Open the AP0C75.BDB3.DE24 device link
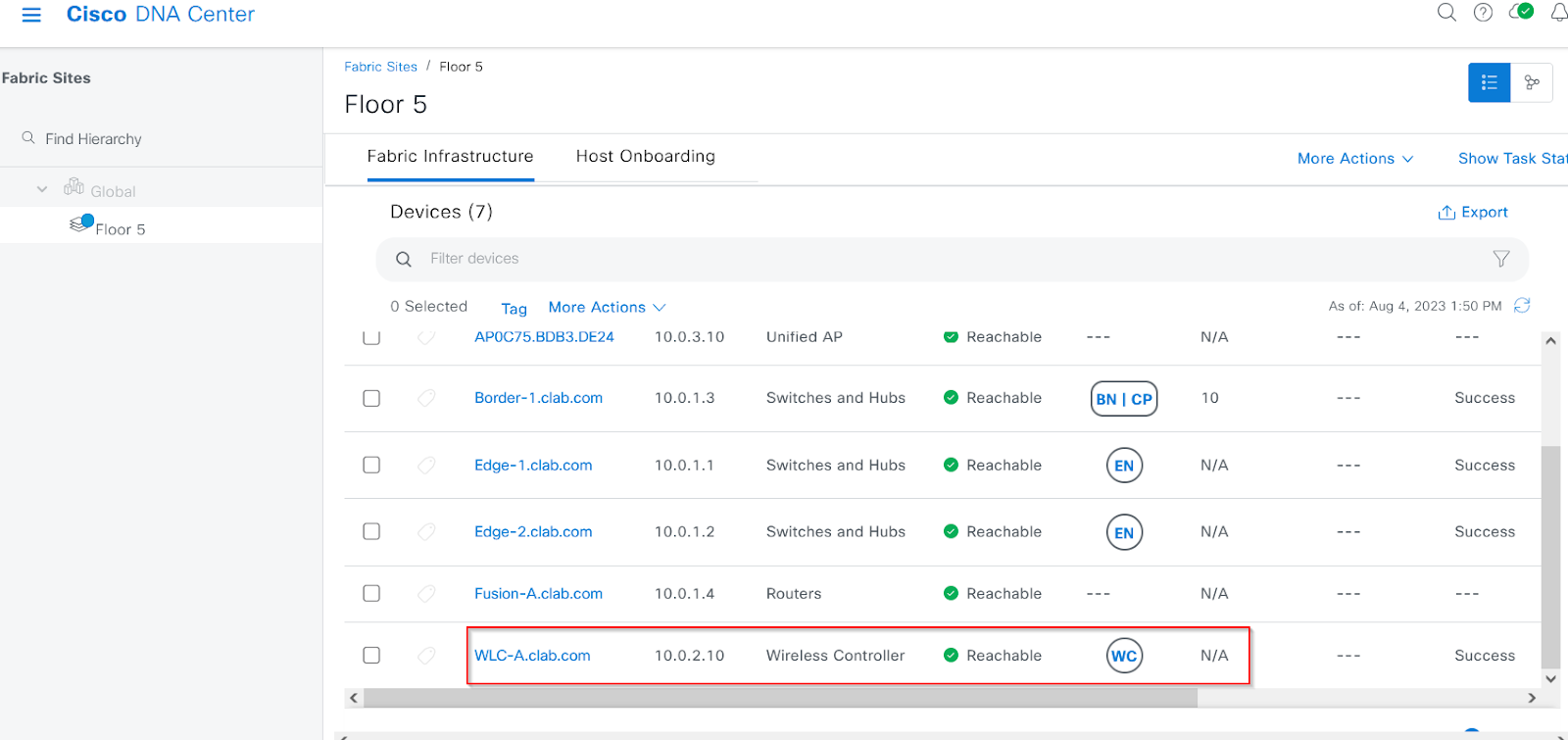Viewport: 1568px width, 740px height. [544, 337]
